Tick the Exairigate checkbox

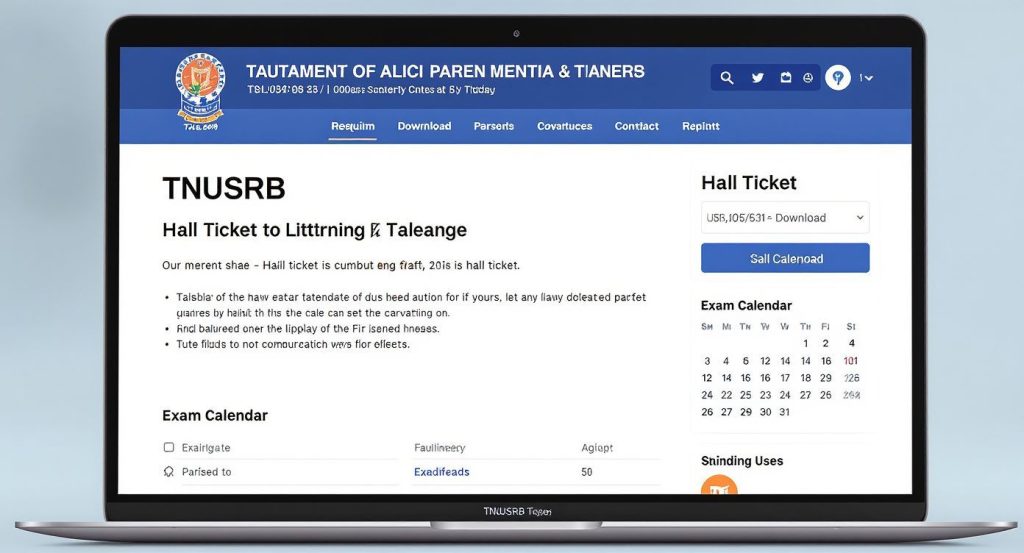tap(168, 447)
